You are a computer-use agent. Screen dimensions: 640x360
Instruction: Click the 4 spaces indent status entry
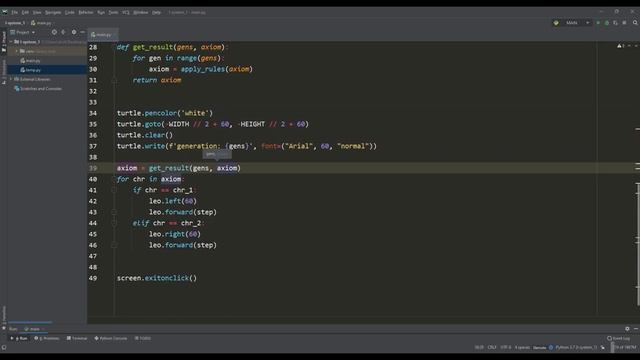(x=522, y=347)
